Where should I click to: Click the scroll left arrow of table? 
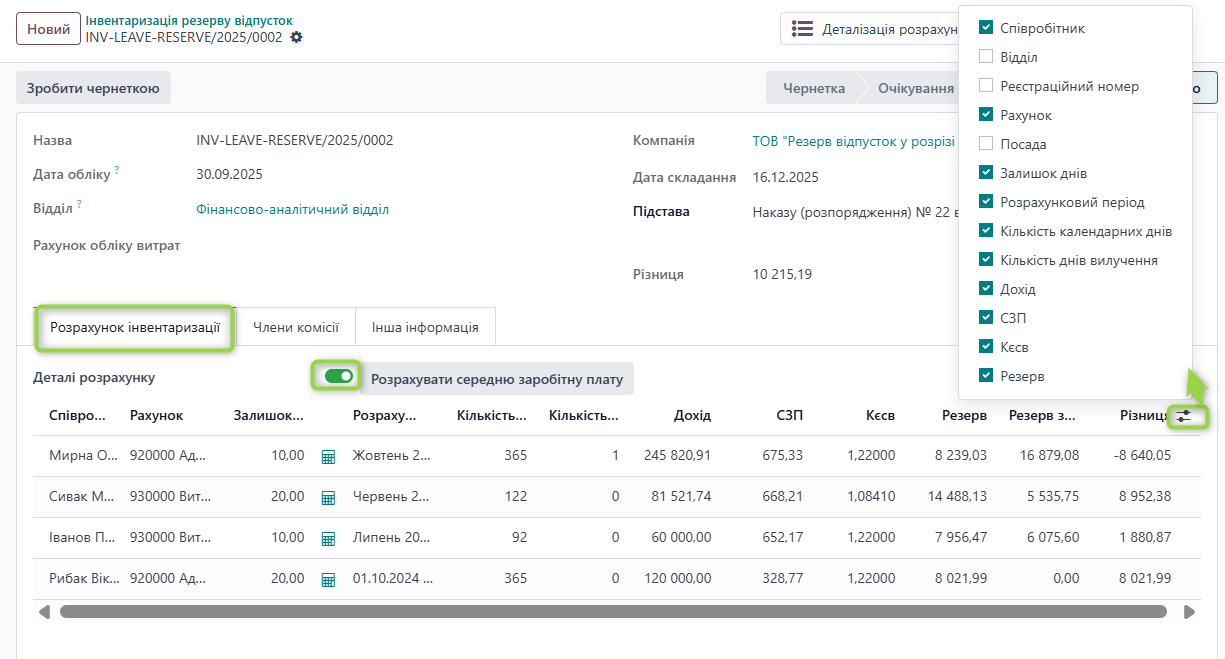click(44, 611)
